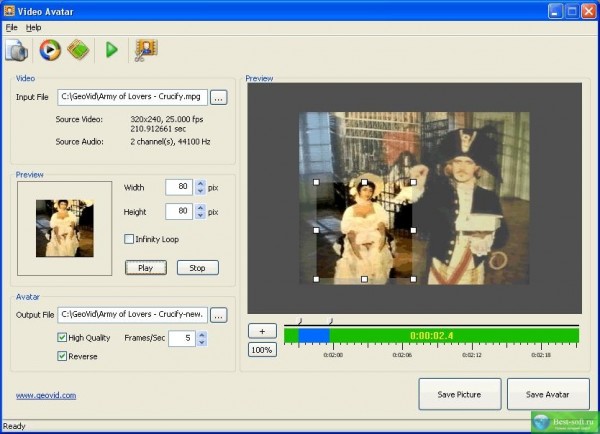Open the Help menu
The height and width of the screenshot is (434, 600).
click(34, 27)
